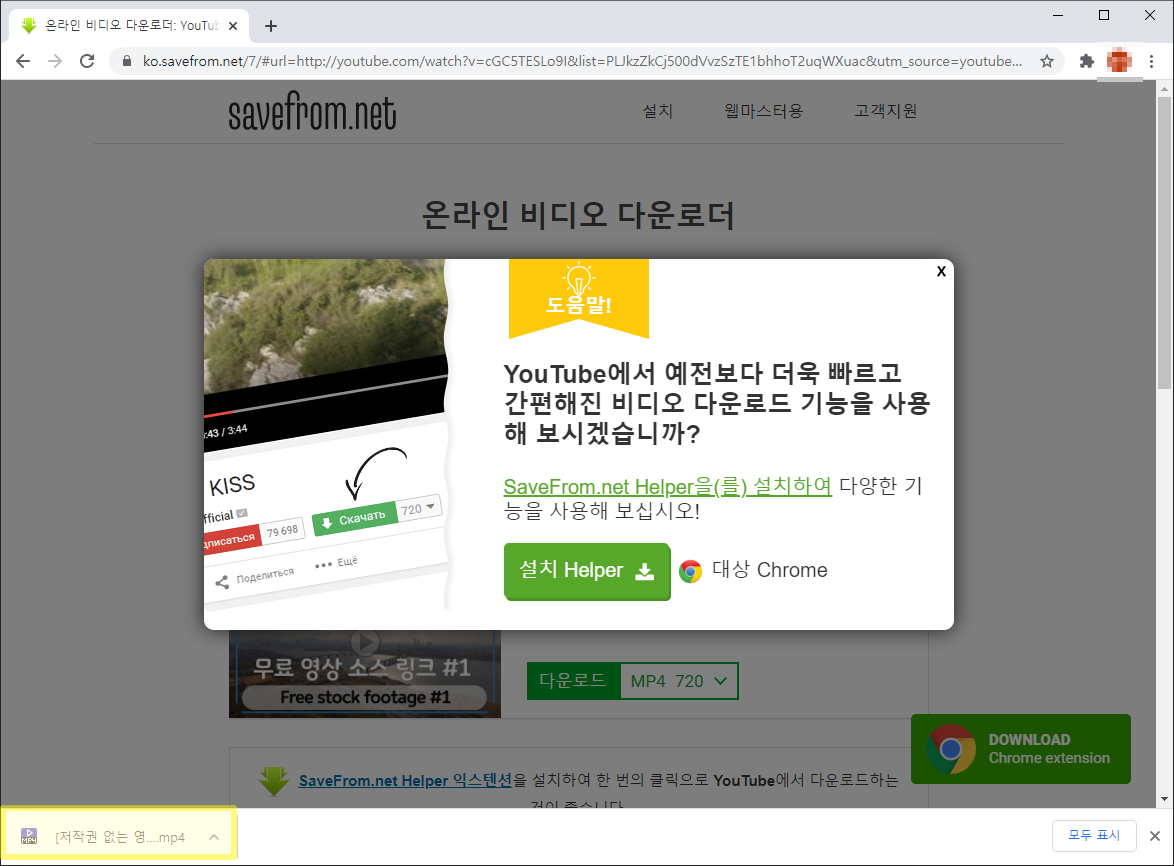Click the page's vertical scrollbar thumb
Screen dimensions: 1174x866
click(1164, 242)
